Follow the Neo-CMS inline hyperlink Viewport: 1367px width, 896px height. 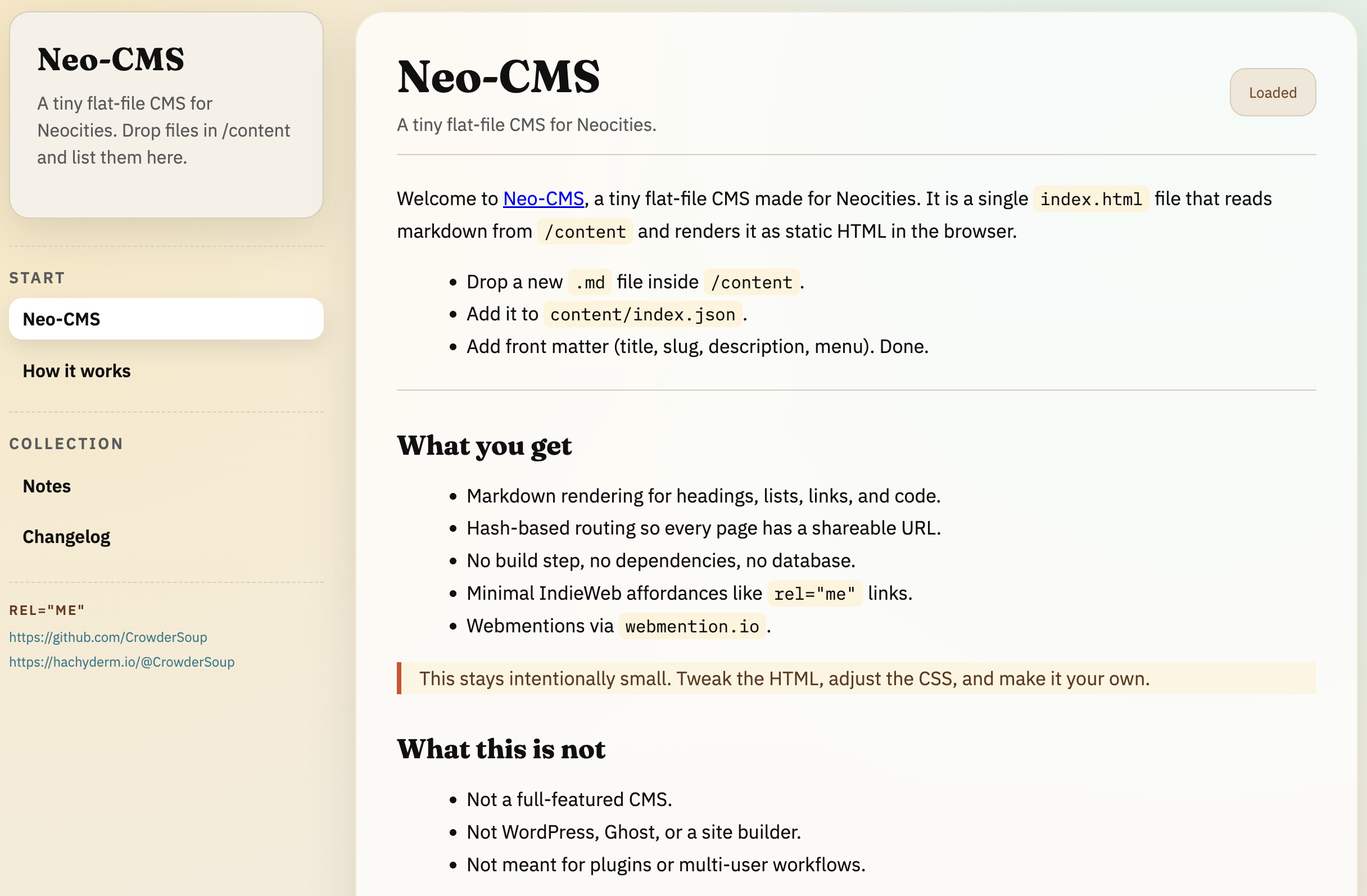[543, 199]
